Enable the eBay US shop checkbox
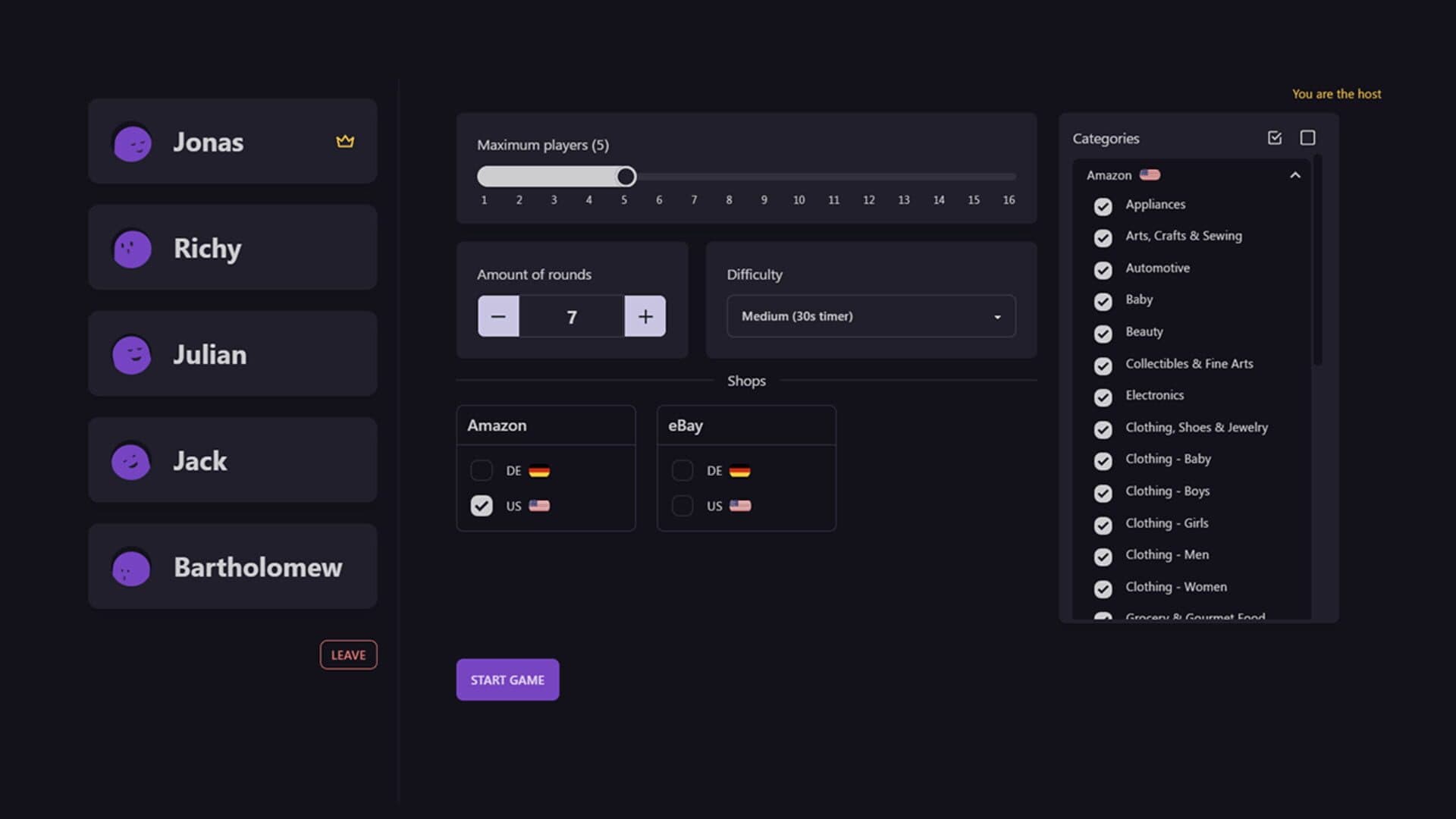Screen dimensions: 1456x819 [x=682, y=506]
